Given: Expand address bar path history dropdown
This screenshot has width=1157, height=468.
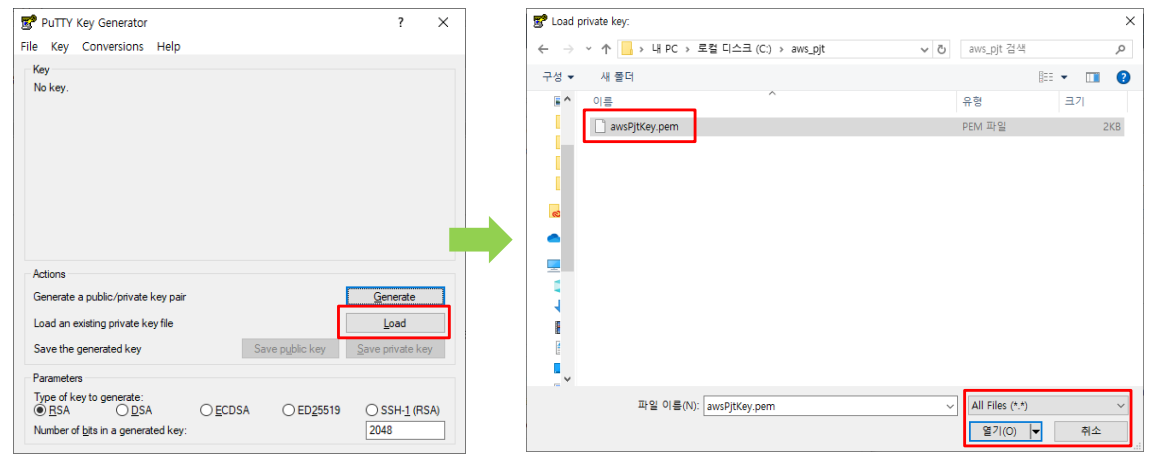Looking at the screenshot, I should coord(925,49).
